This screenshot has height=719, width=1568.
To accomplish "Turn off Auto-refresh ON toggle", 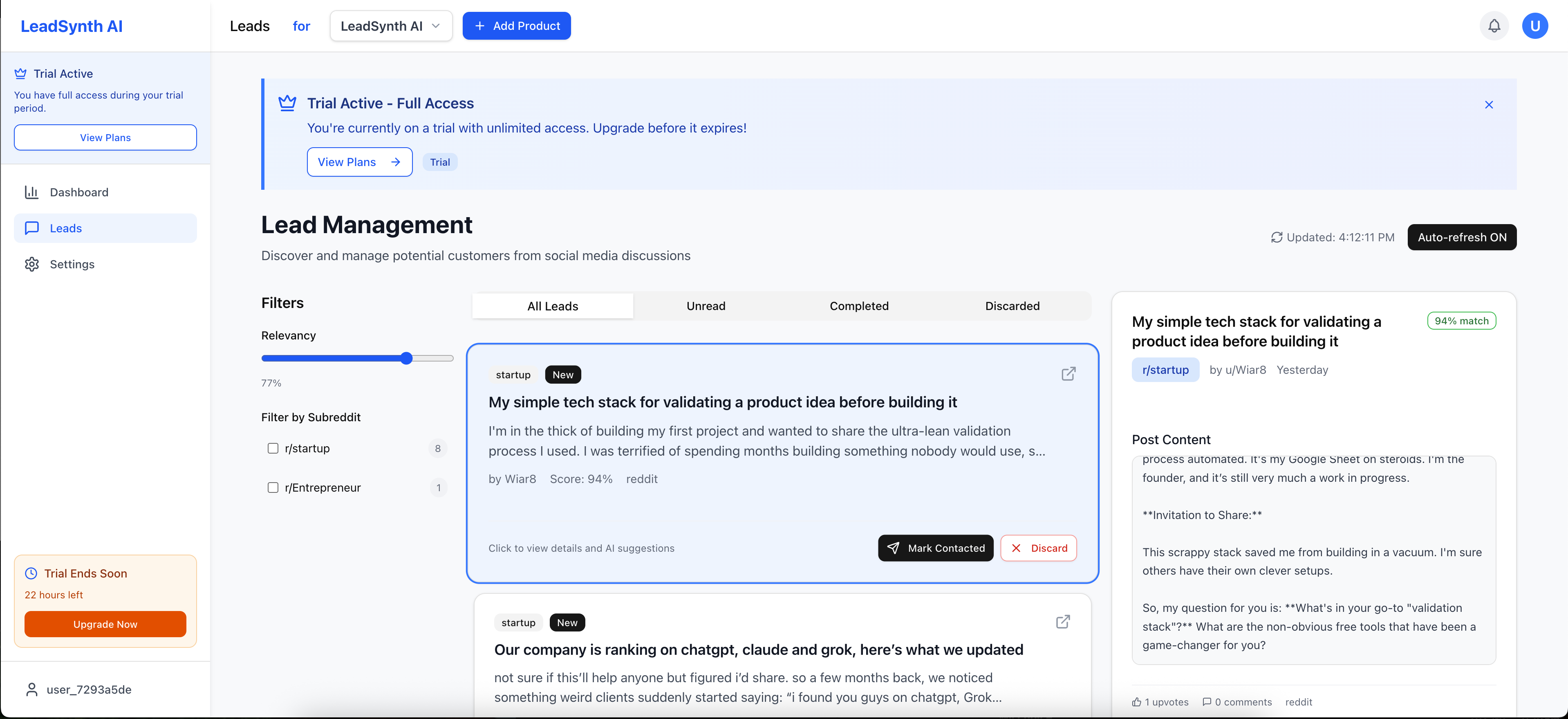I will 1461,238.
